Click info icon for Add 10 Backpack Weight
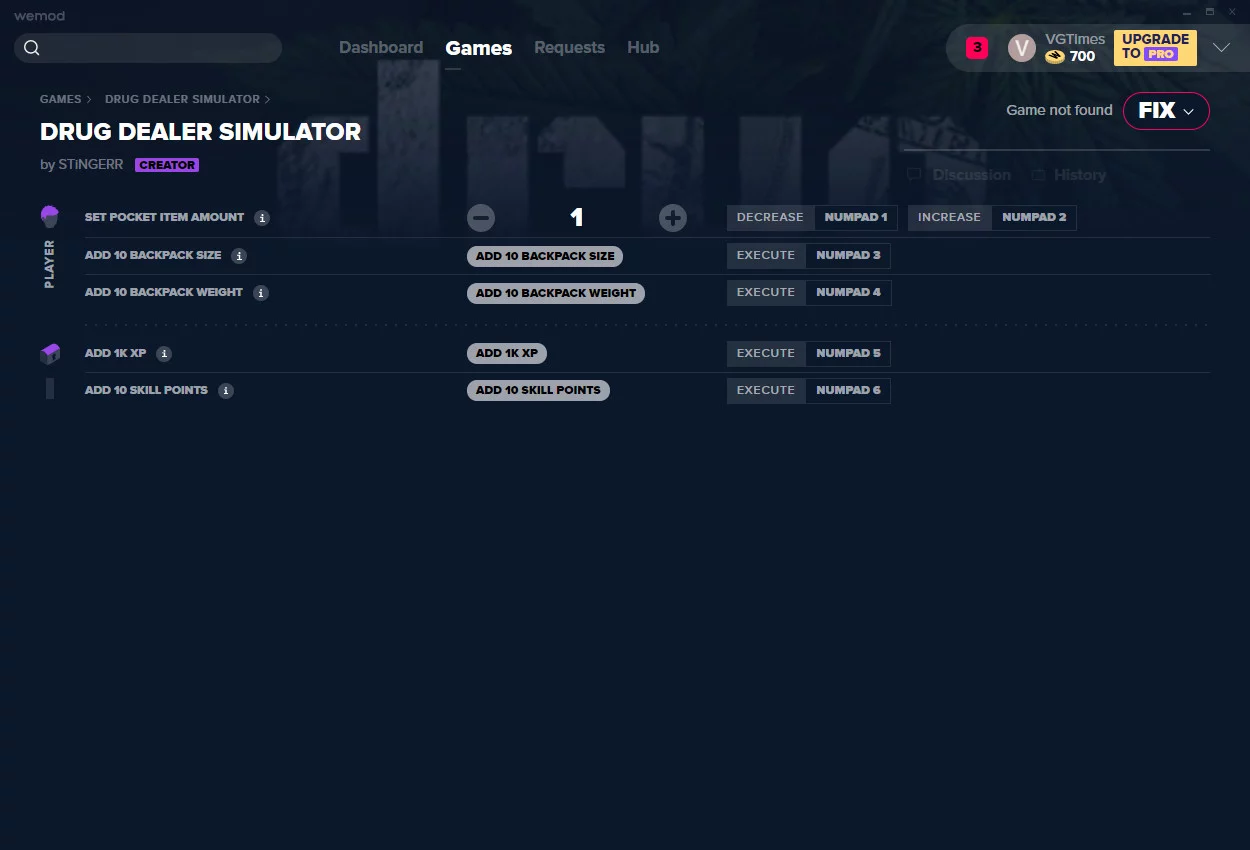 pyautogui.click(x=261, y=293)
